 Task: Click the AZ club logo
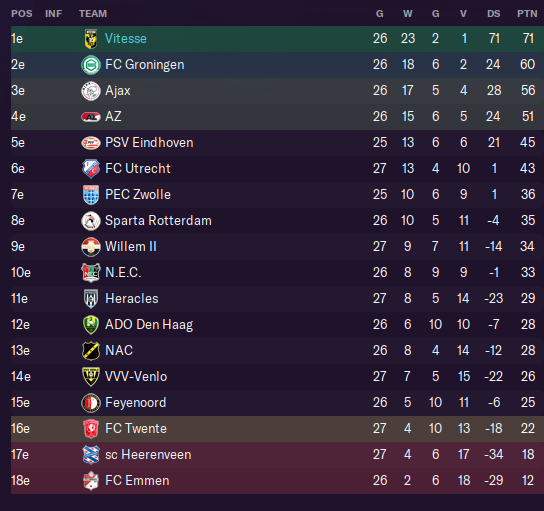pos(91,117)
